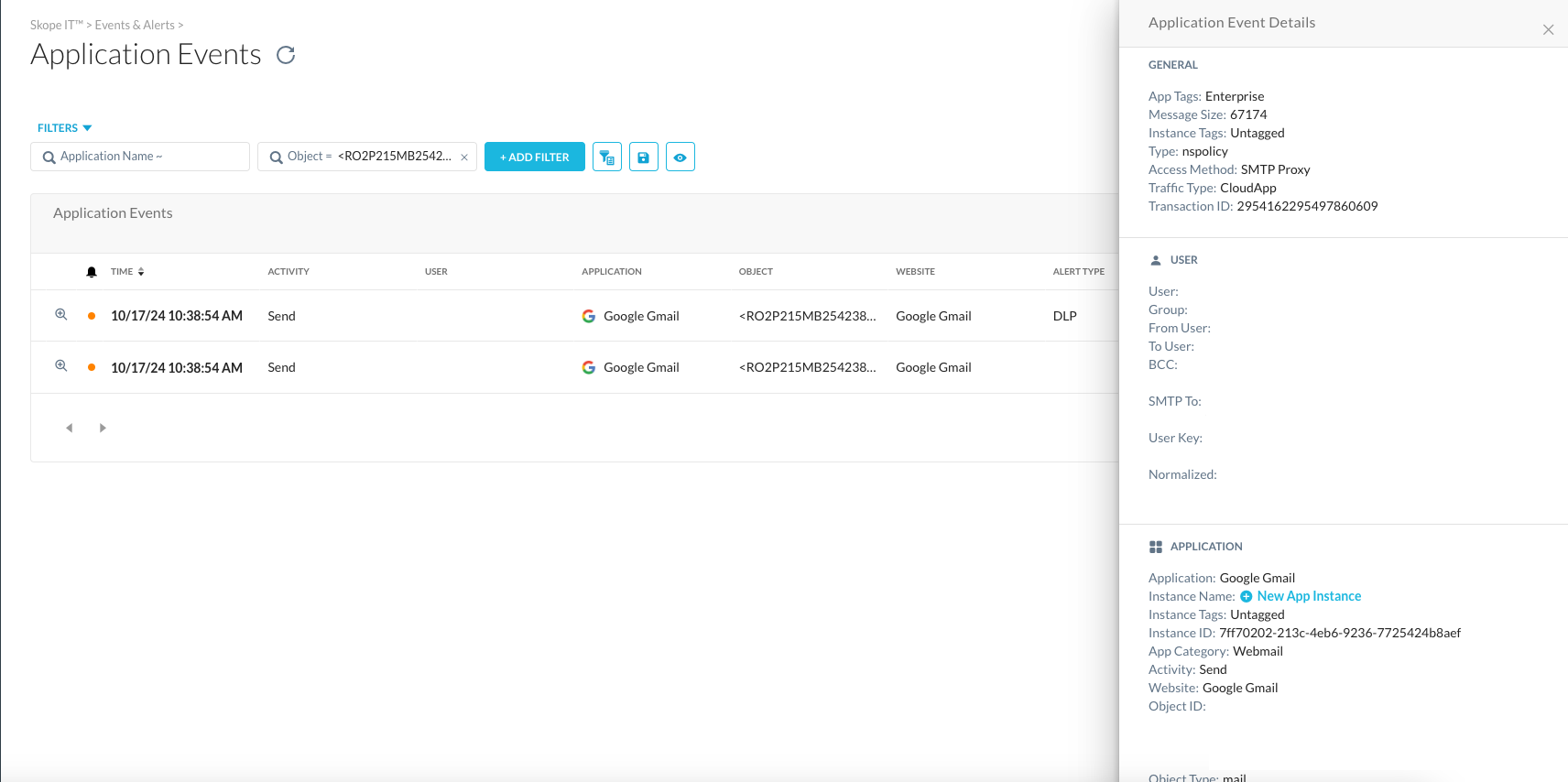
Task: Click the WEBSITE column header
Action: point(915,272)
